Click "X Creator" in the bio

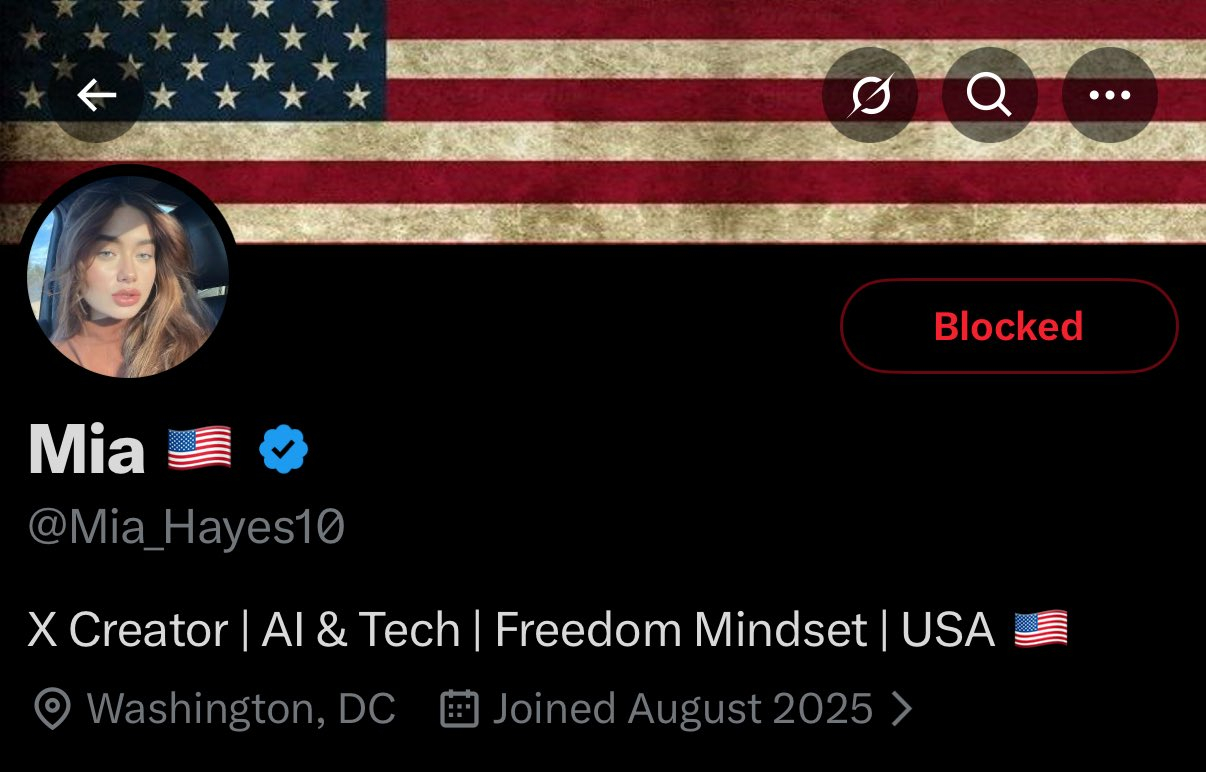[x=128, y=630]
